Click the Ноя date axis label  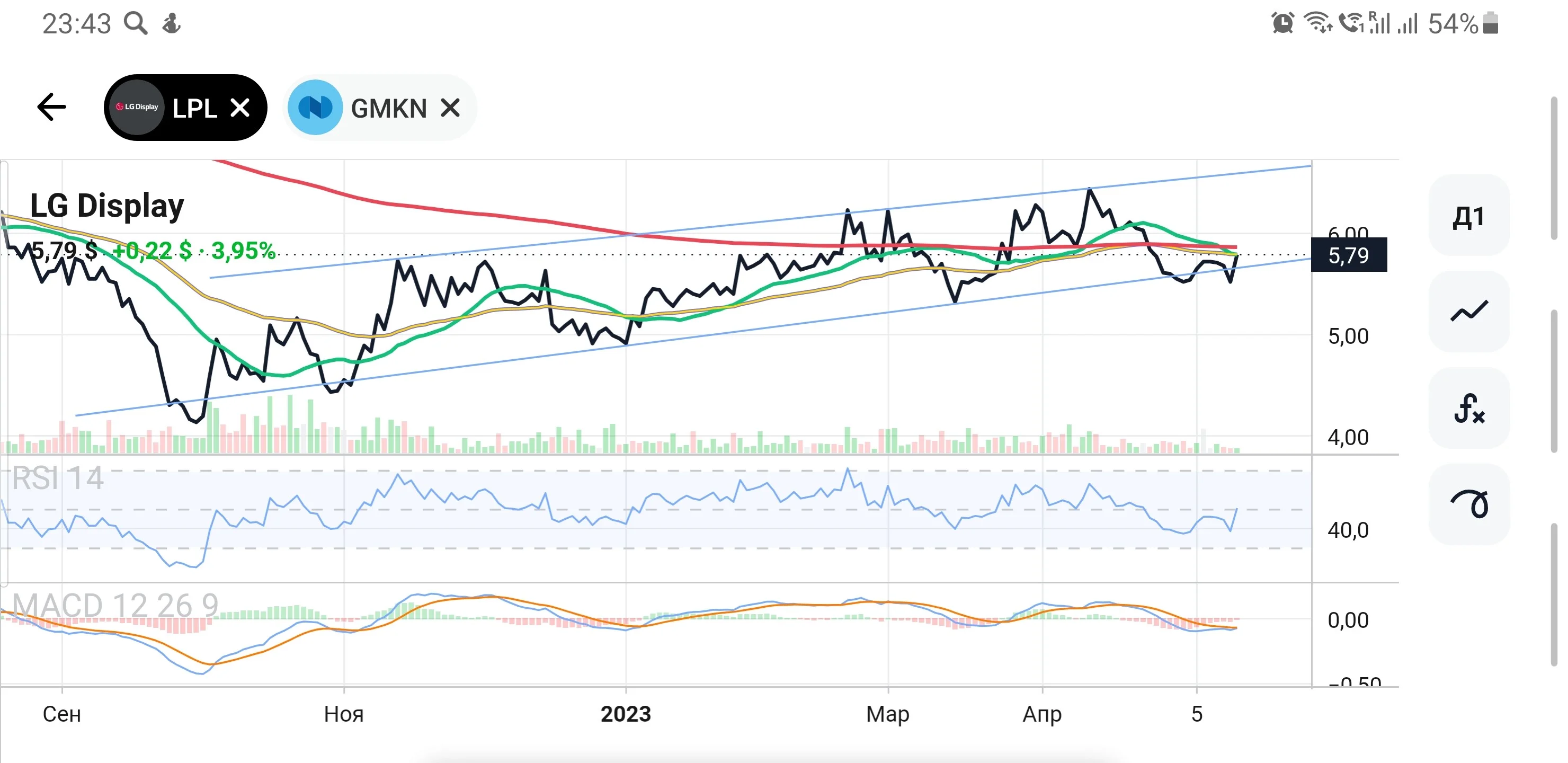pos(344,714)
